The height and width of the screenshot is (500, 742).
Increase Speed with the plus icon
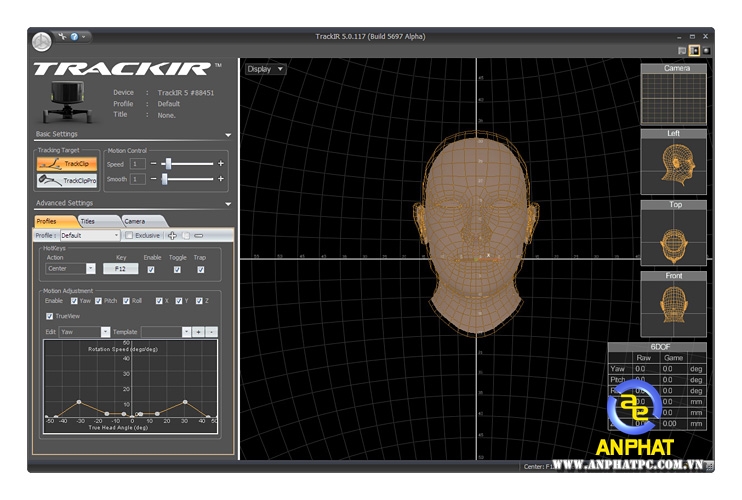tap(221, 163)
